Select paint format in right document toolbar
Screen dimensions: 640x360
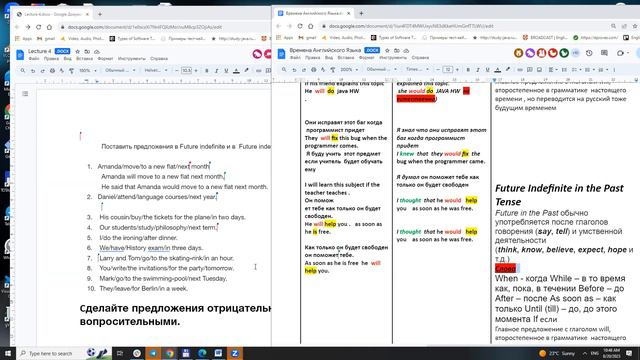pyautogui.click(x=333, y=70)
